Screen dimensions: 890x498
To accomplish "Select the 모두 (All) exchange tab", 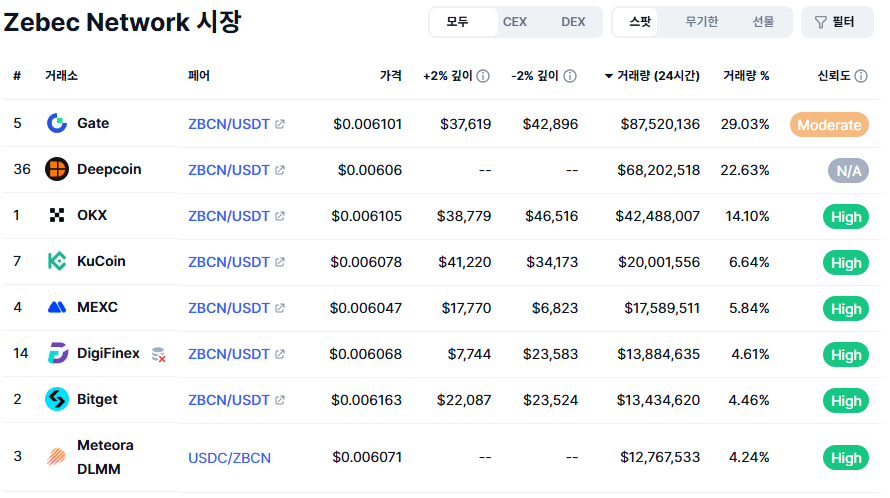I will pyautogui.click(x=464, y=22).
